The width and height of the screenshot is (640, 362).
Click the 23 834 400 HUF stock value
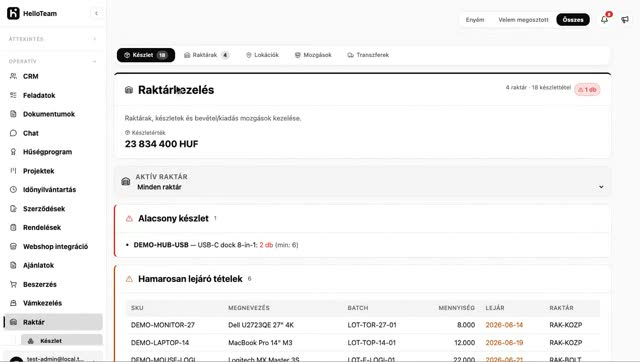pos(161,144)
